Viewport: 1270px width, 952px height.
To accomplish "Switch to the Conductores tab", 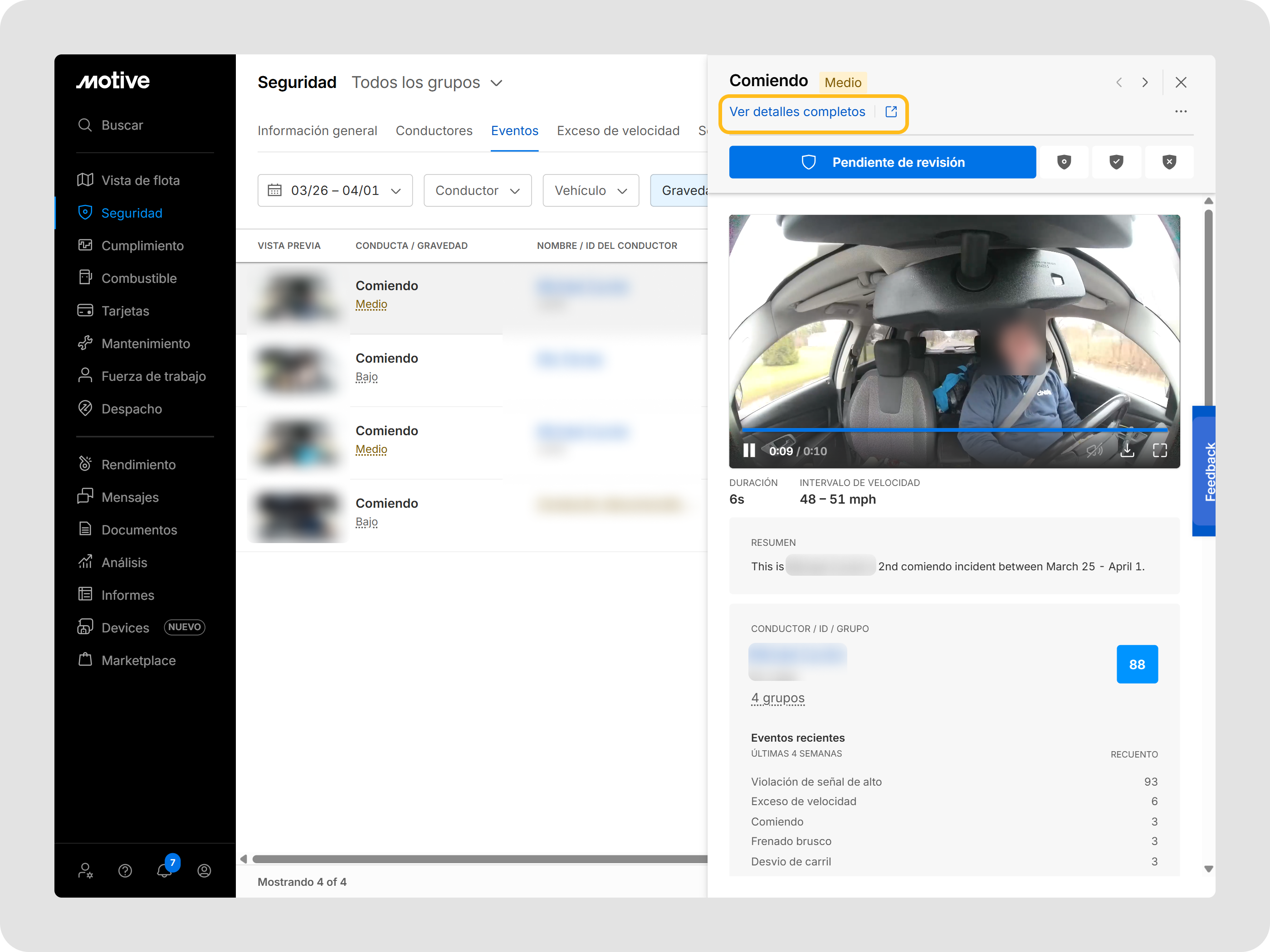I will click(x=434, y=131).
